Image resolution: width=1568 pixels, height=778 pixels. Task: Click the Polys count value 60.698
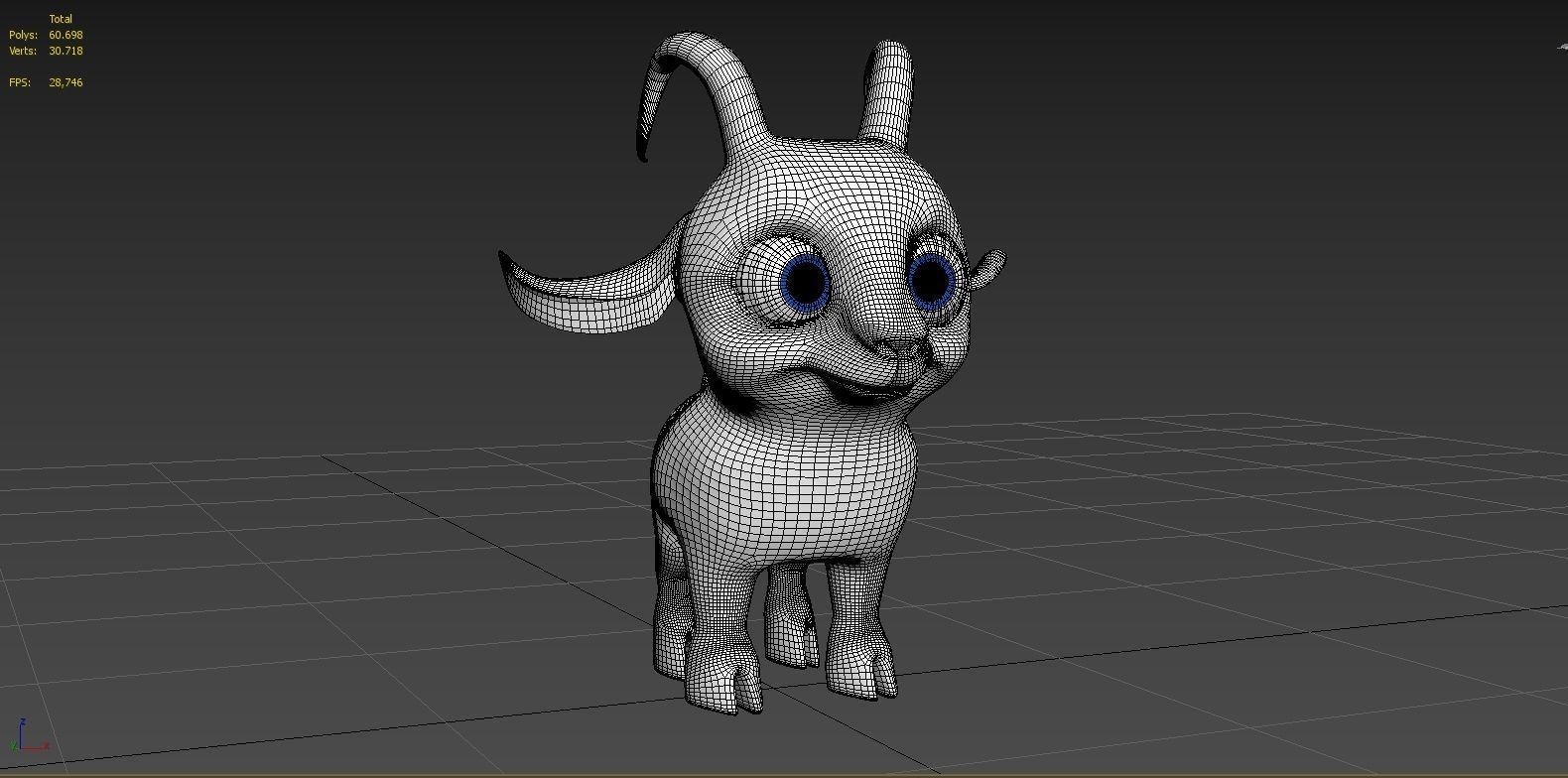[65, 35]
